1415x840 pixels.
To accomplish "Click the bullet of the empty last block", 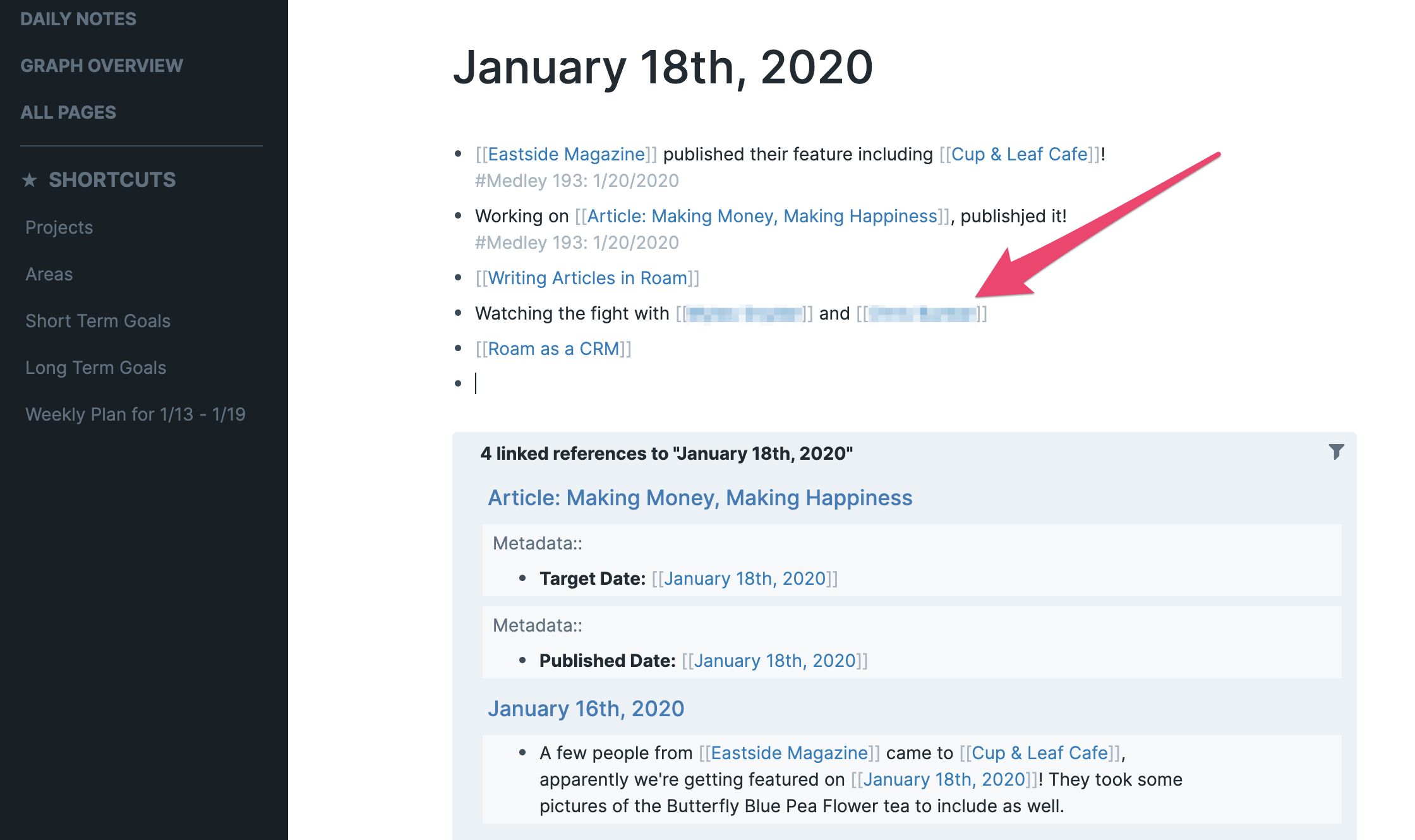I will click(458, 383).
